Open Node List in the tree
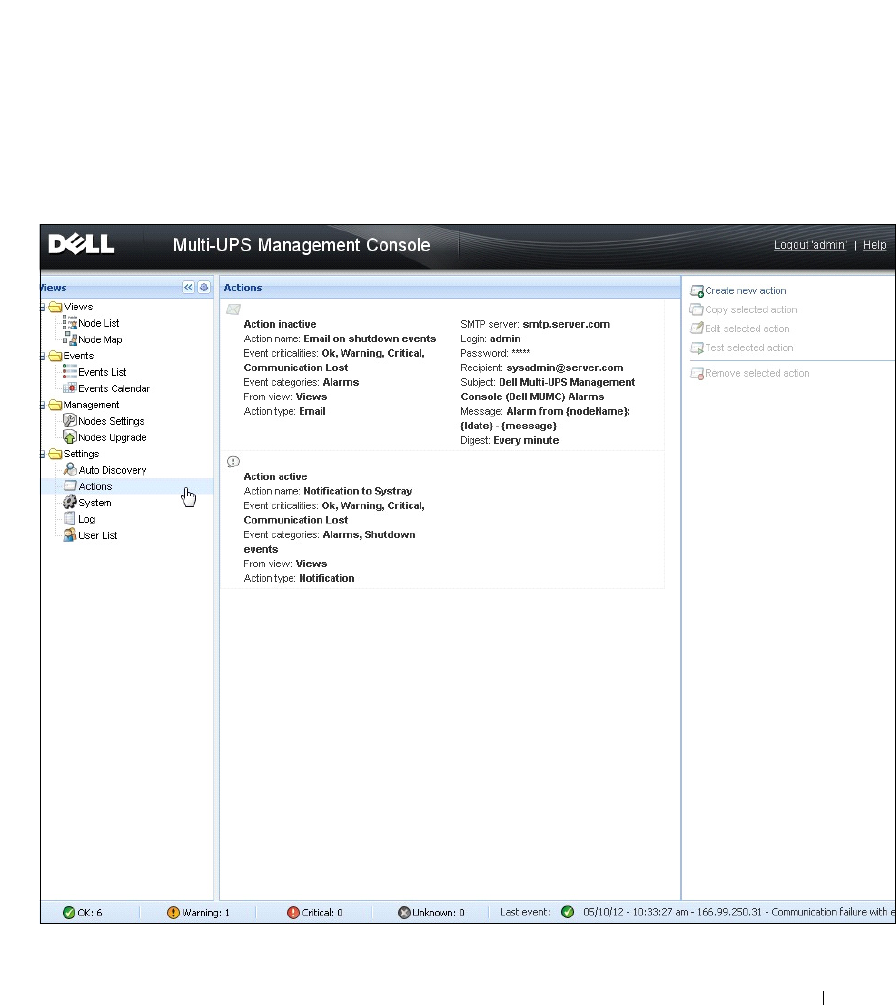Image resolution: width=896 pixels, height=1005 pixels. [99, 323]
